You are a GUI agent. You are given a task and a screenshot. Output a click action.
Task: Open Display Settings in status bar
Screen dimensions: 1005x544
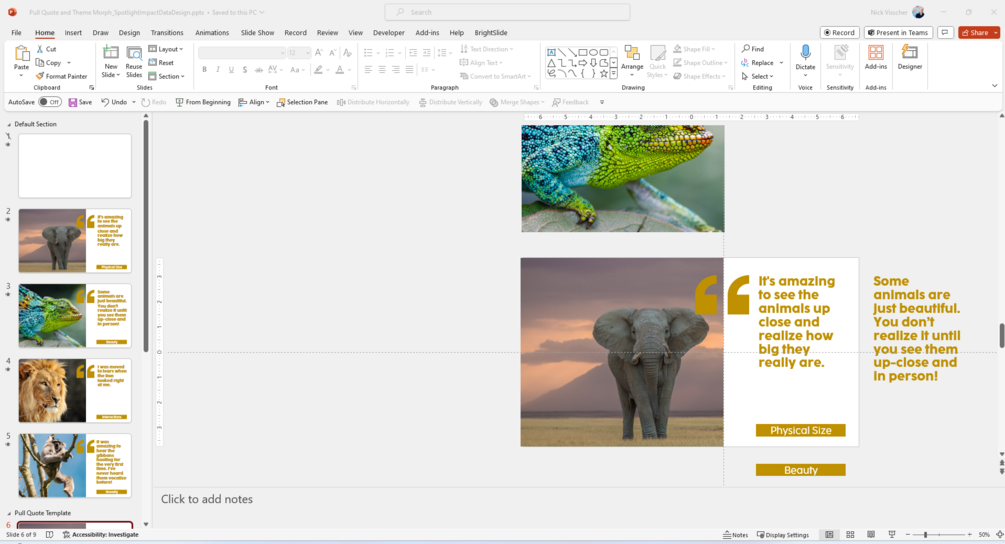tap(783, 534)
